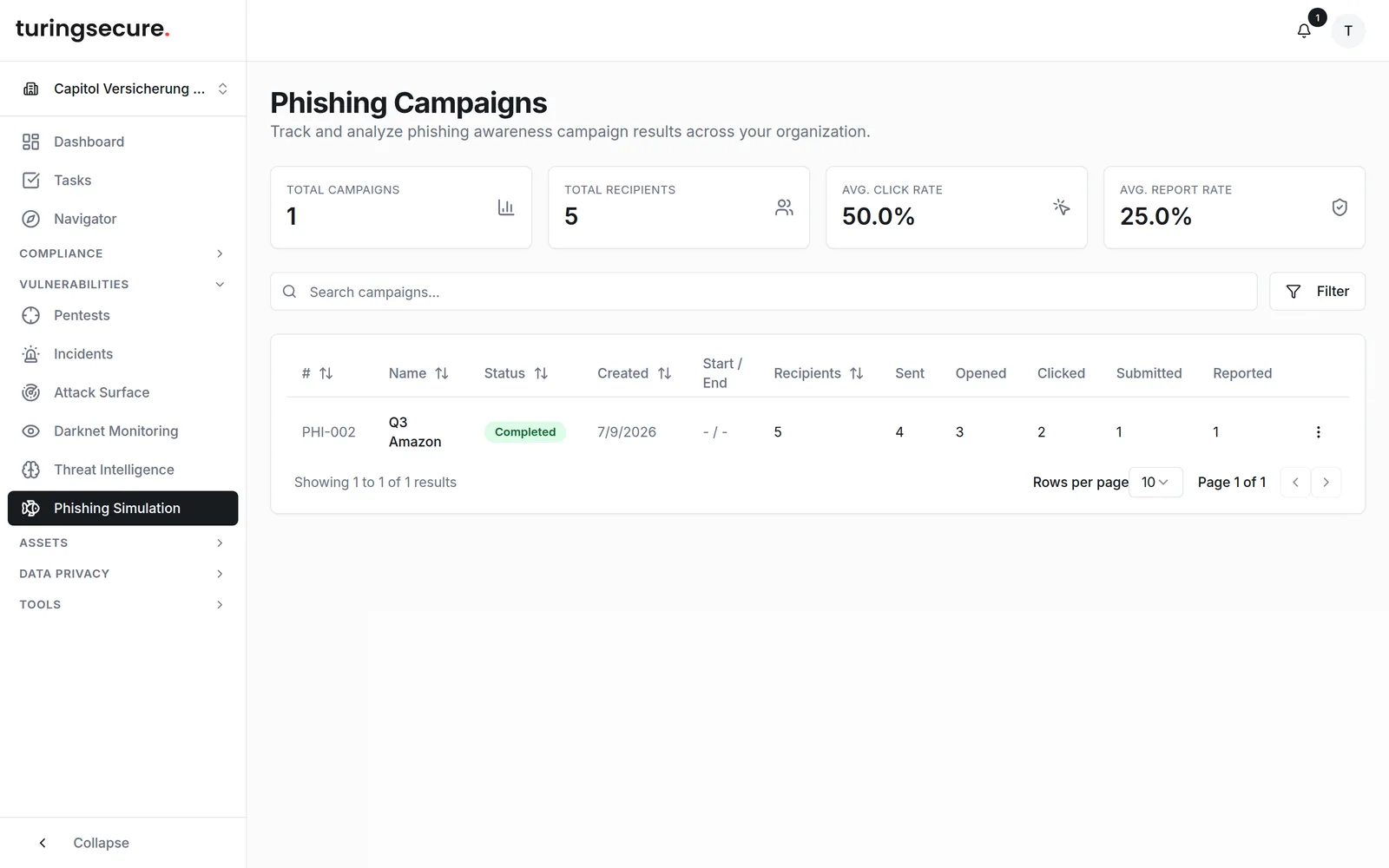Click the Attack Surface radar icon

click(31, 392)
